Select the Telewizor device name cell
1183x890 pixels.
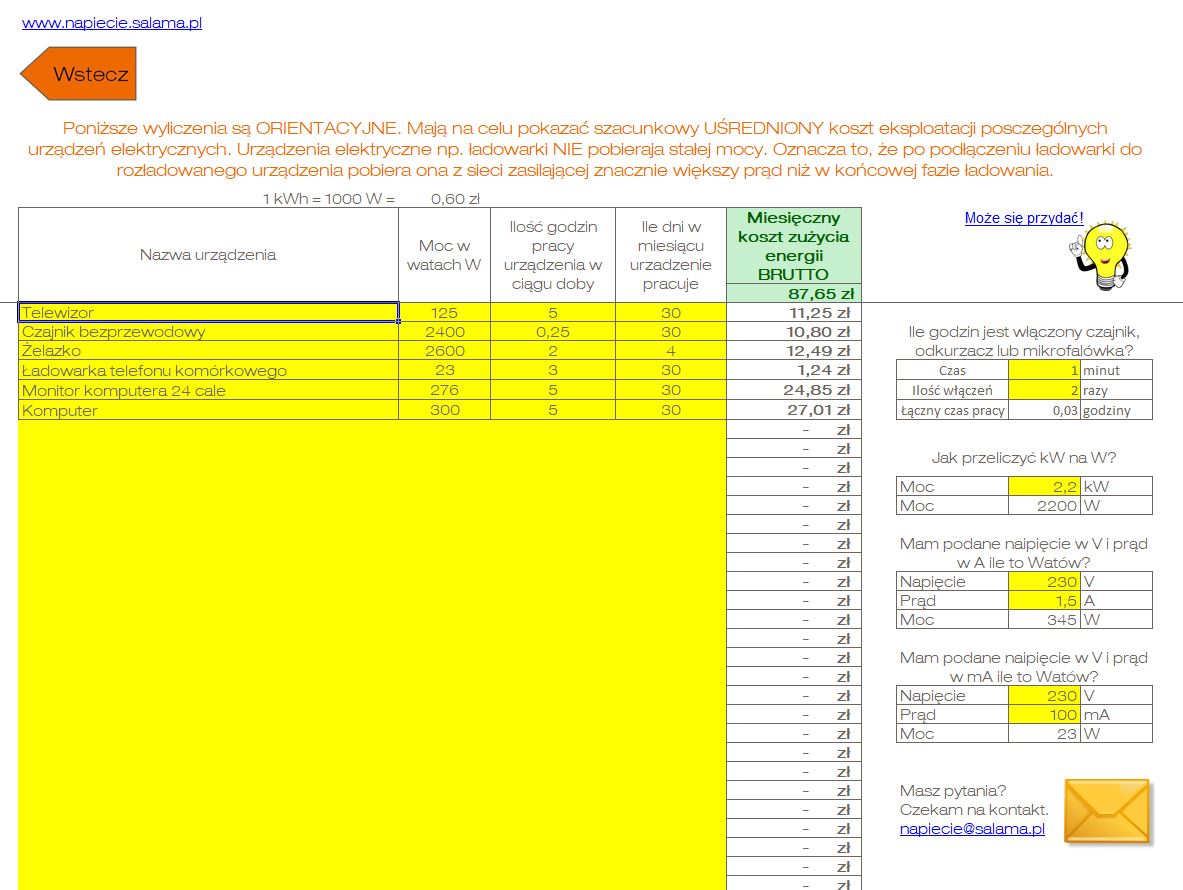tap(208, 312)
